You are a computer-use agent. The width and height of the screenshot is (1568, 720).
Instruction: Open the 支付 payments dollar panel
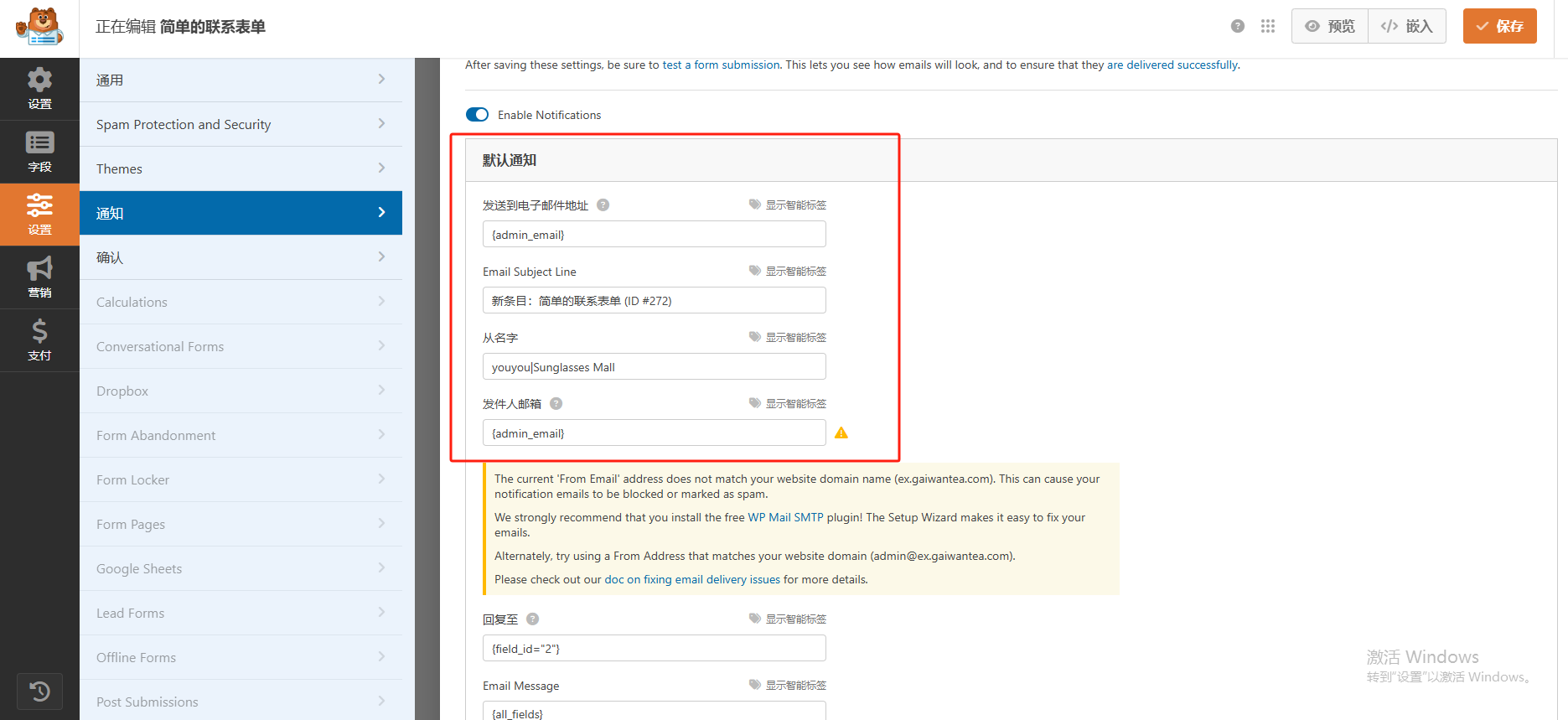[39, 339]
